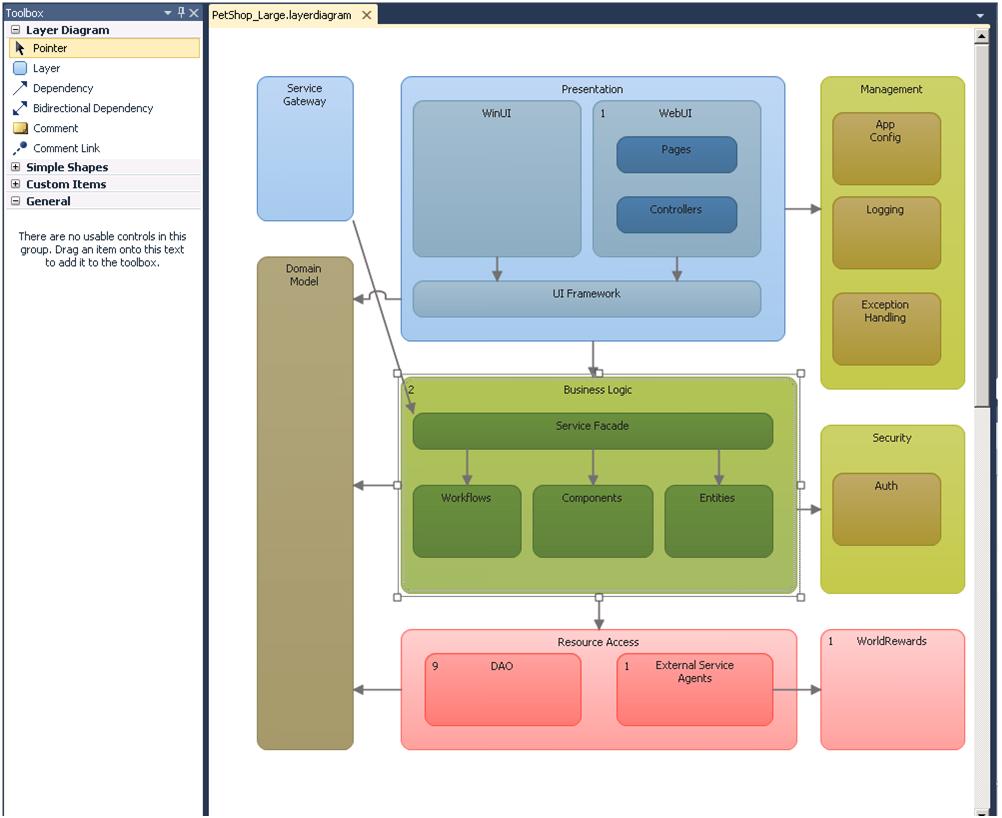Select the WorldRewards layer

click(892, 690)
